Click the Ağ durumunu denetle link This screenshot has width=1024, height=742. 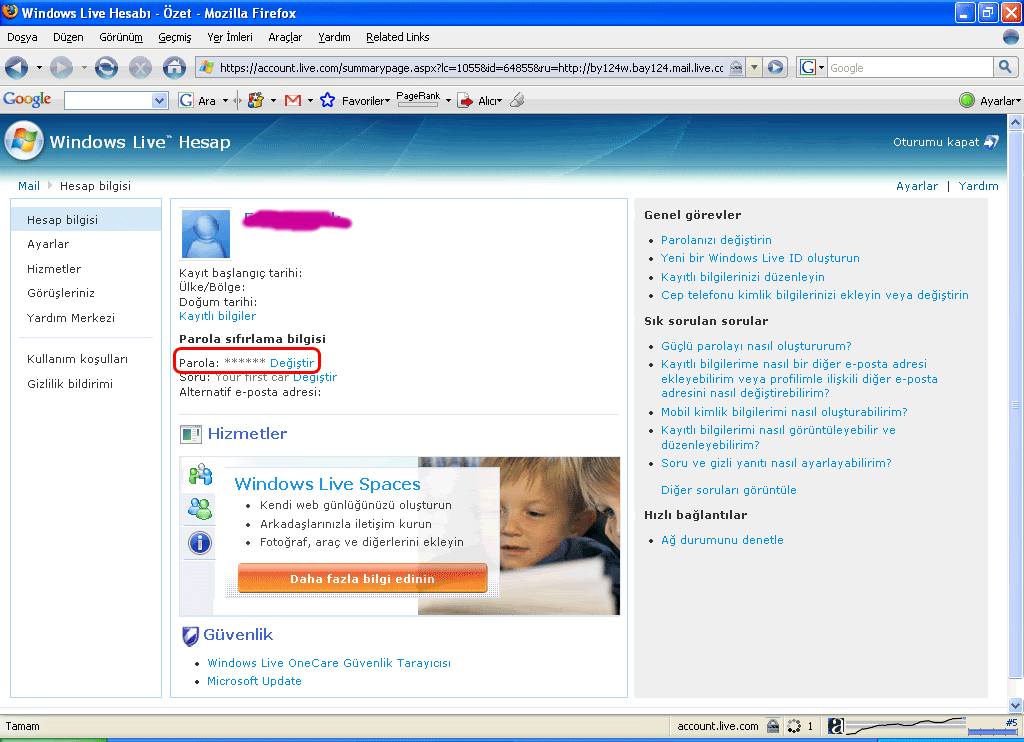(722, 540)
